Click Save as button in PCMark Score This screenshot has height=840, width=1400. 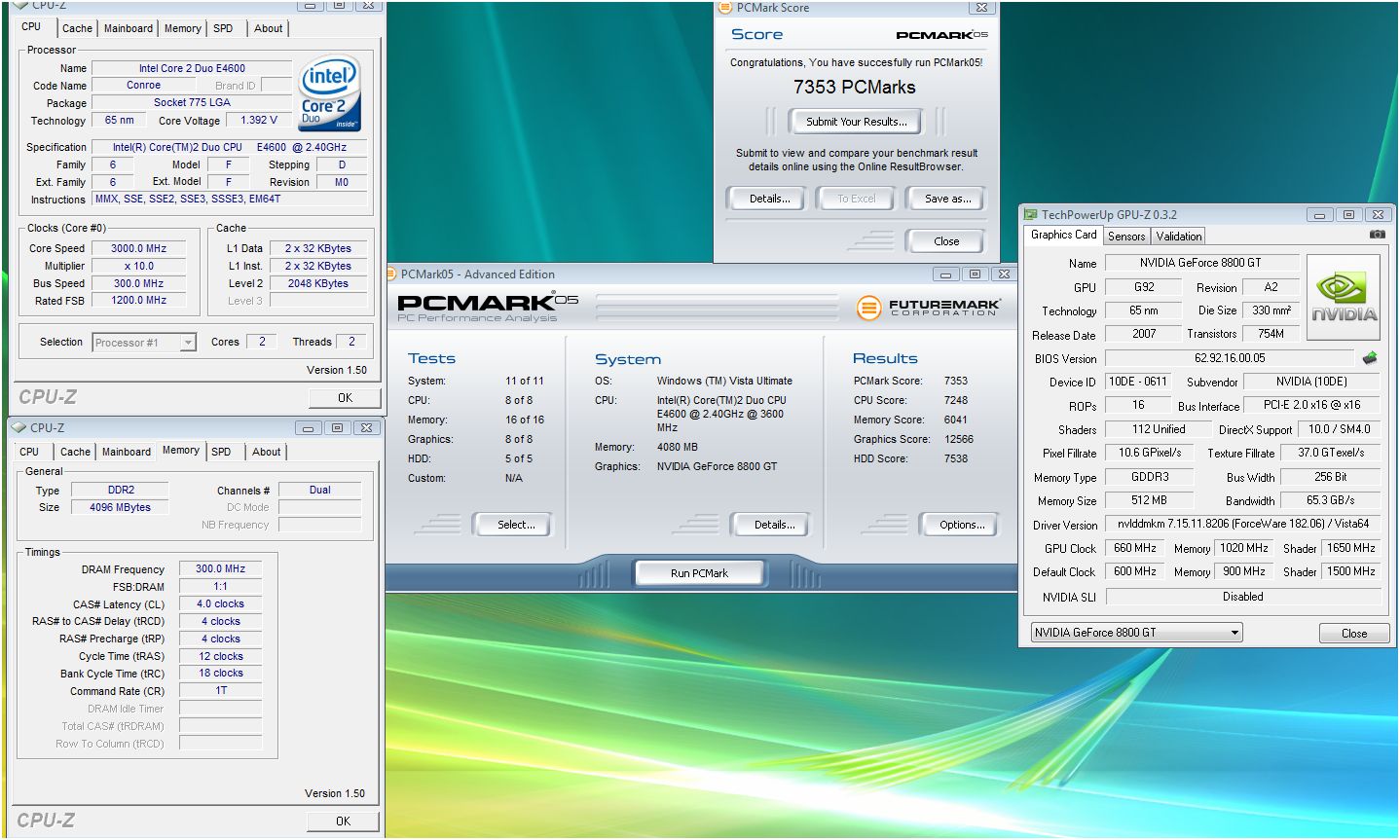pyautogui.click(x=947, y=199)
